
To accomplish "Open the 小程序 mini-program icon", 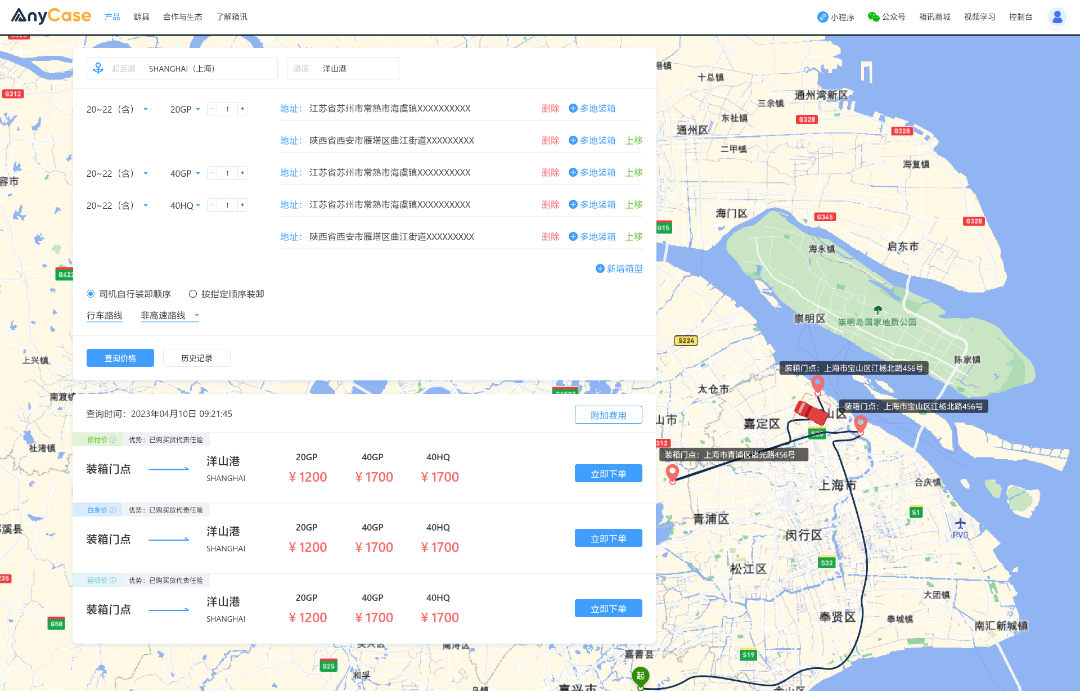I will 822,17.
